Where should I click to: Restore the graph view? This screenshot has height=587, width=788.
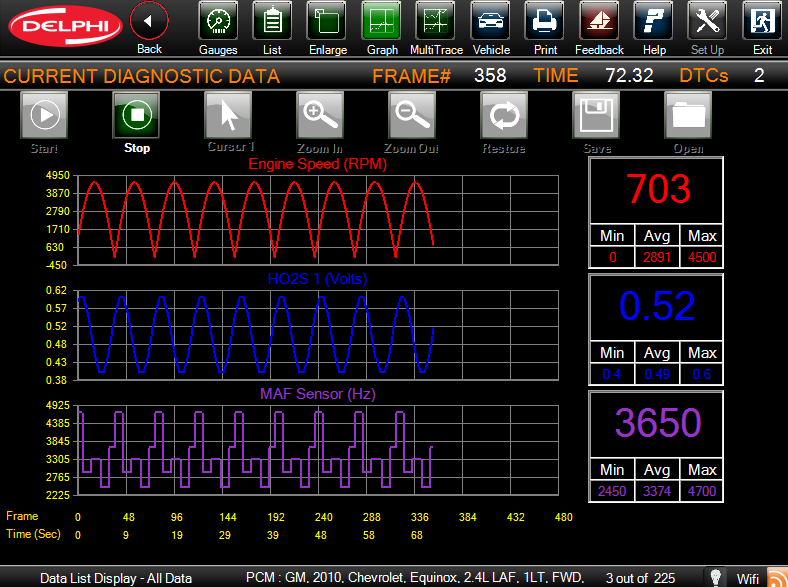point(504,115)
